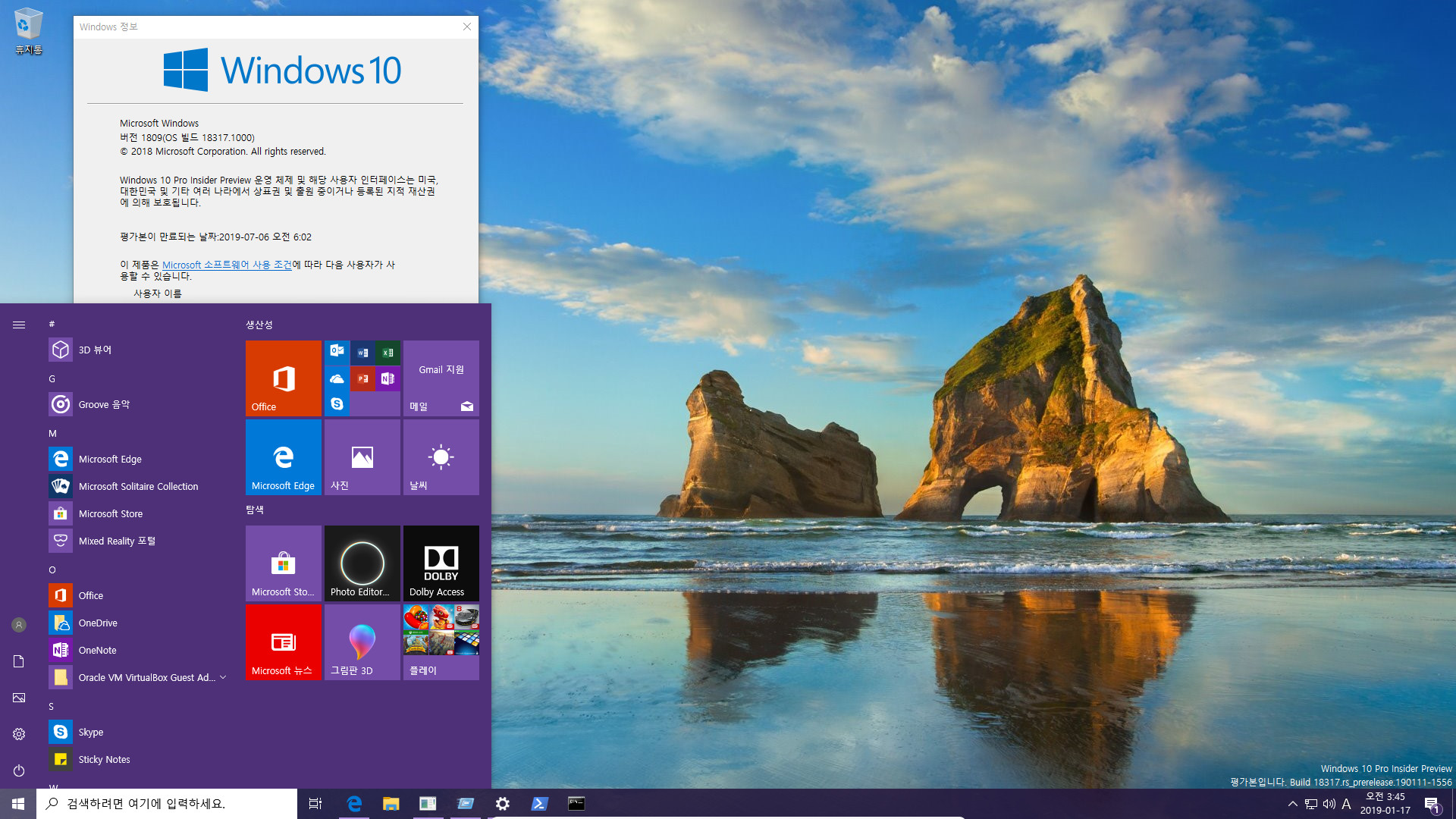Open the taskbar clock and date
The height and width of the screenshot is (819, 1456).
1385,804
